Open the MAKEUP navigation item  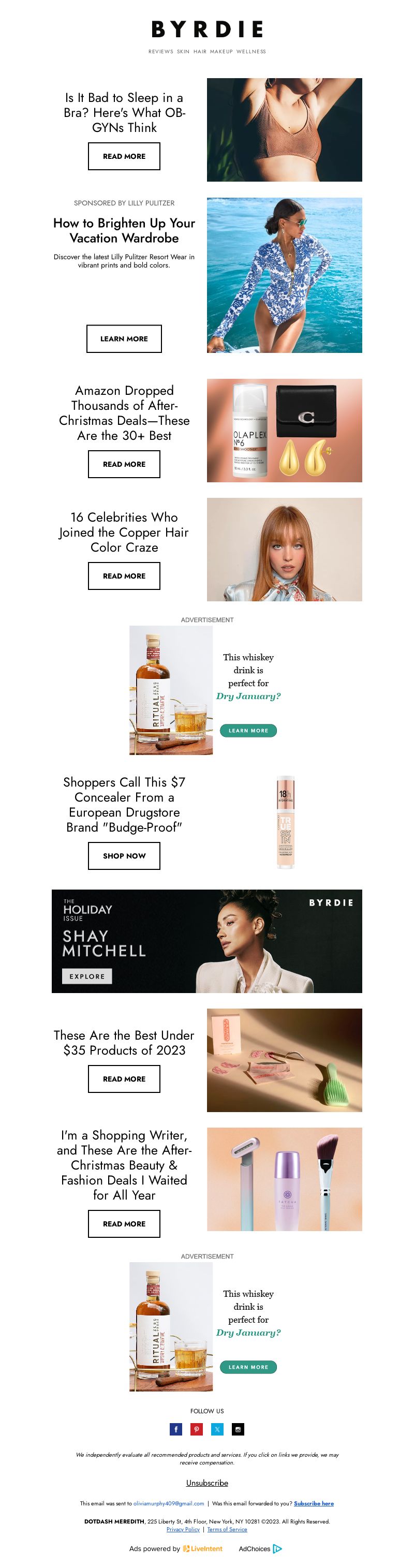point(221,52)
